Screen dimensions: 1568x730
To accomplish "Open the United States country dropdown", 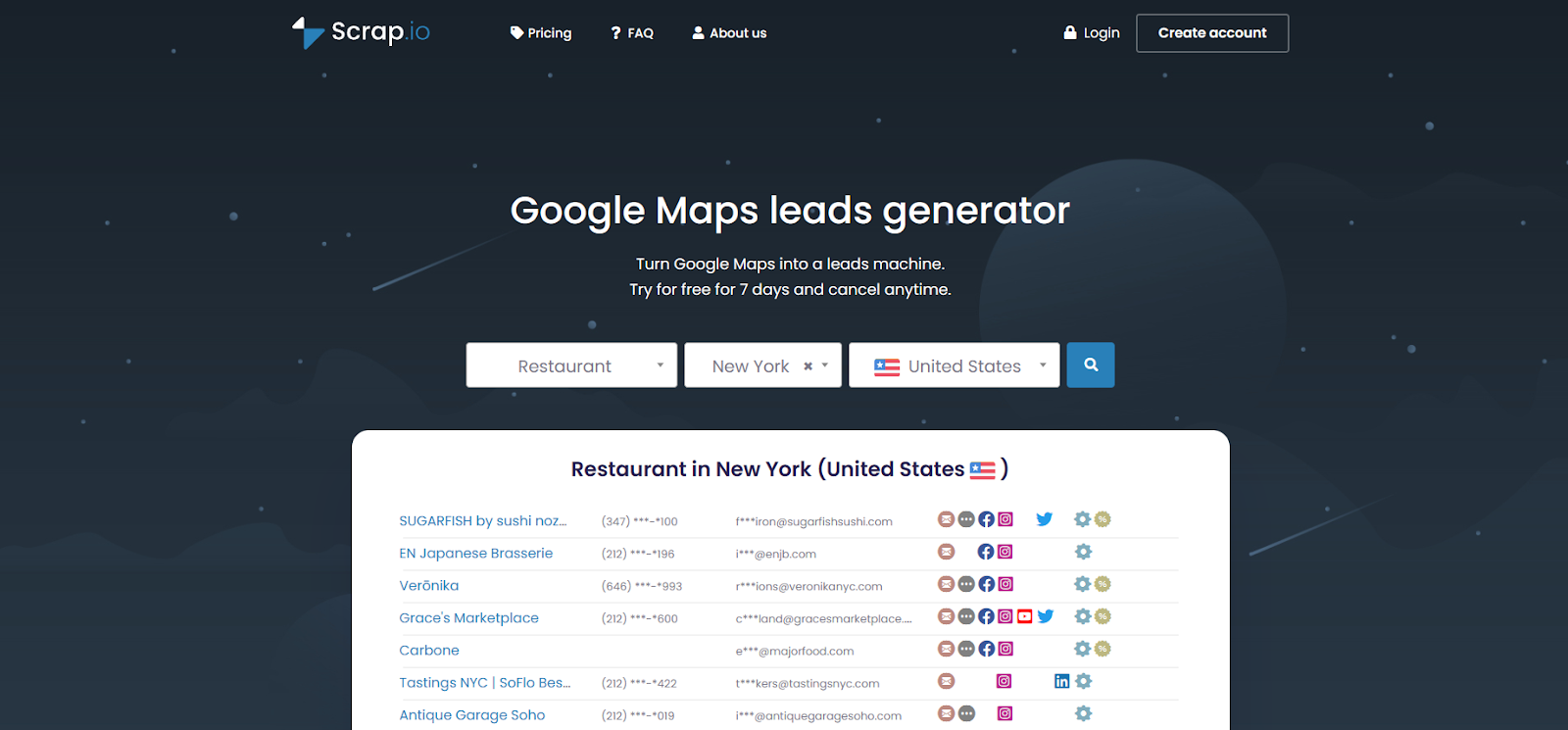I will pos(954,365).
